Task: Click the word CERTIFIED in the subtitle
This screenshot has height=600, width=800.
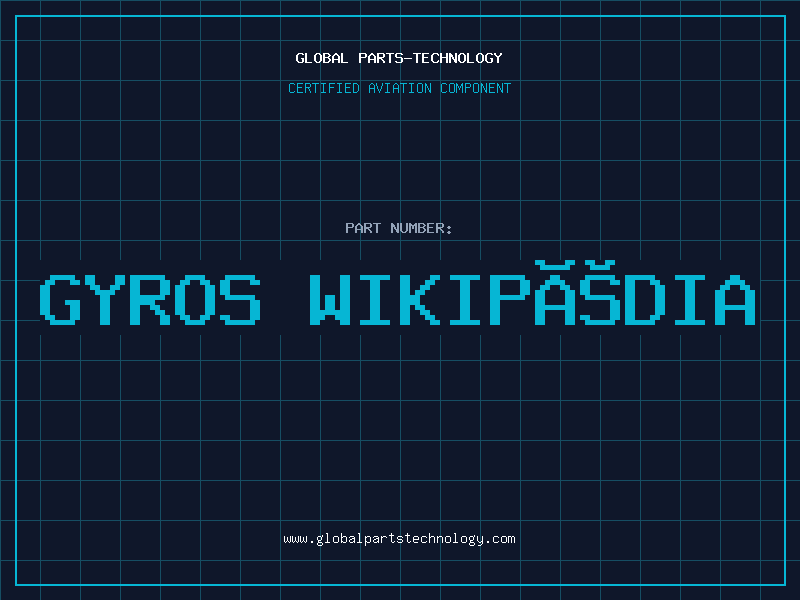Action: (325, 88)
